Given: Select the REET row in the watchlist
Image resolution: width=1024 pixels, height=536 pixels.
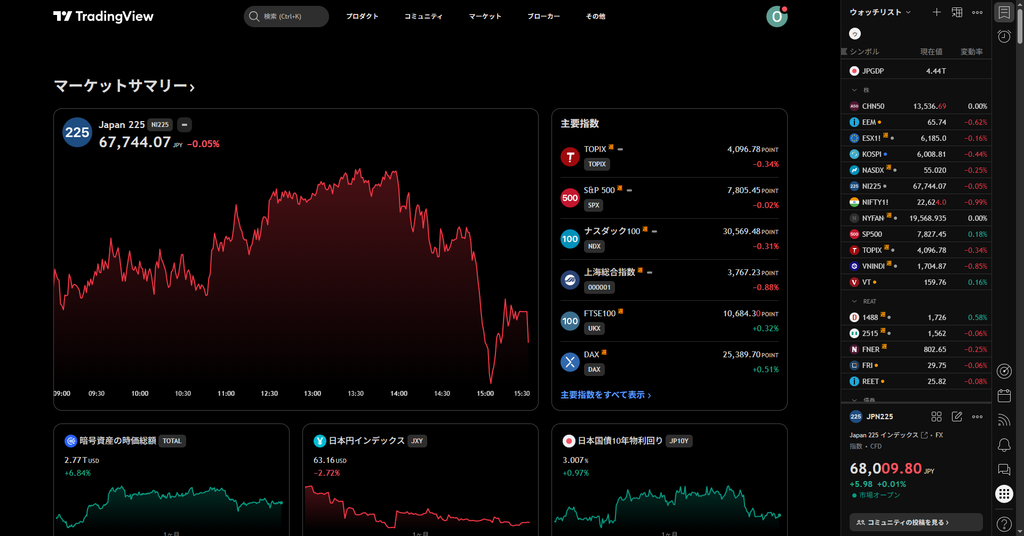Looking at the screenshot, I should click(x=916, y=381).
